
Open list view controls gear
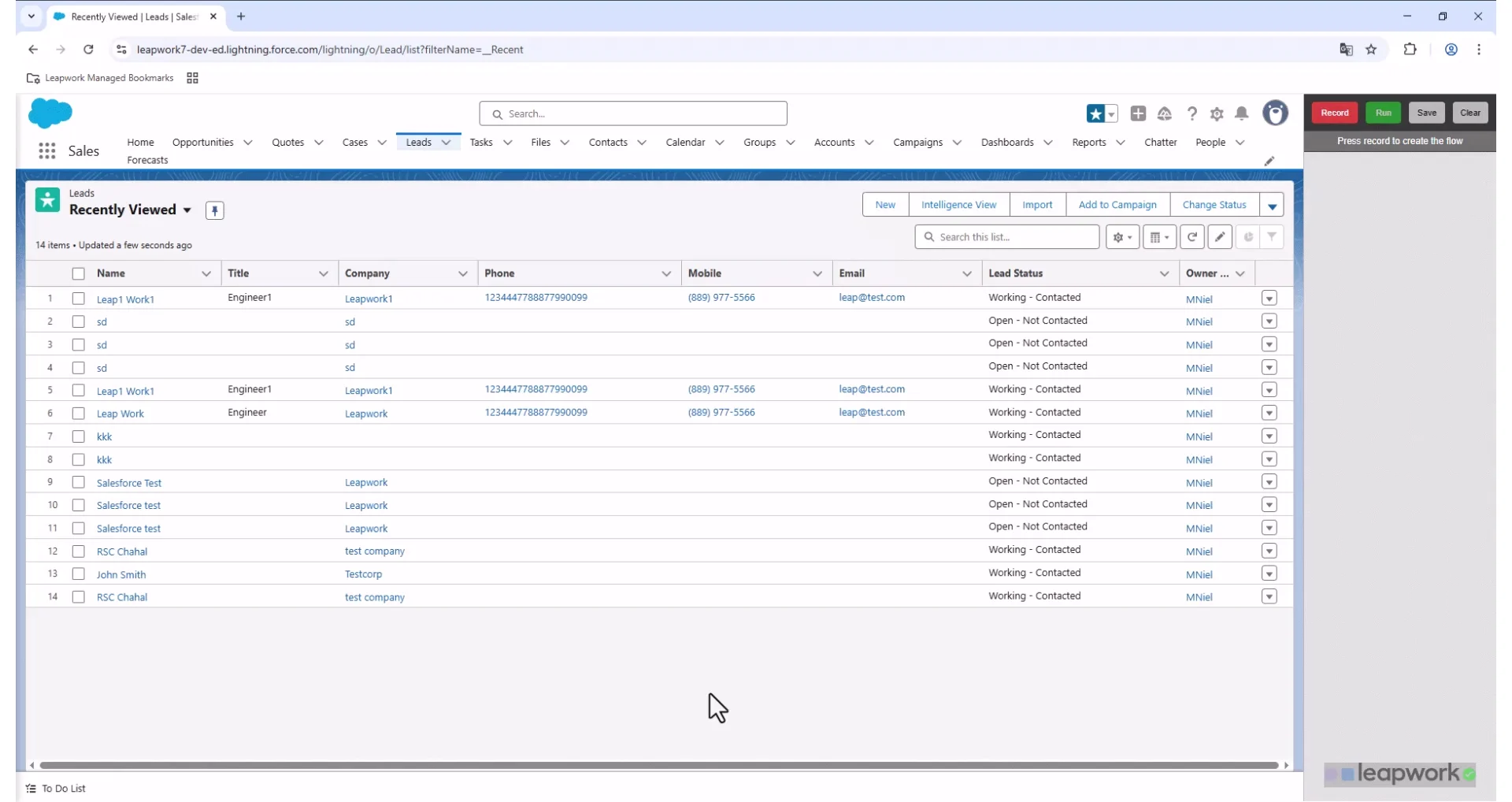(1121, 237)
